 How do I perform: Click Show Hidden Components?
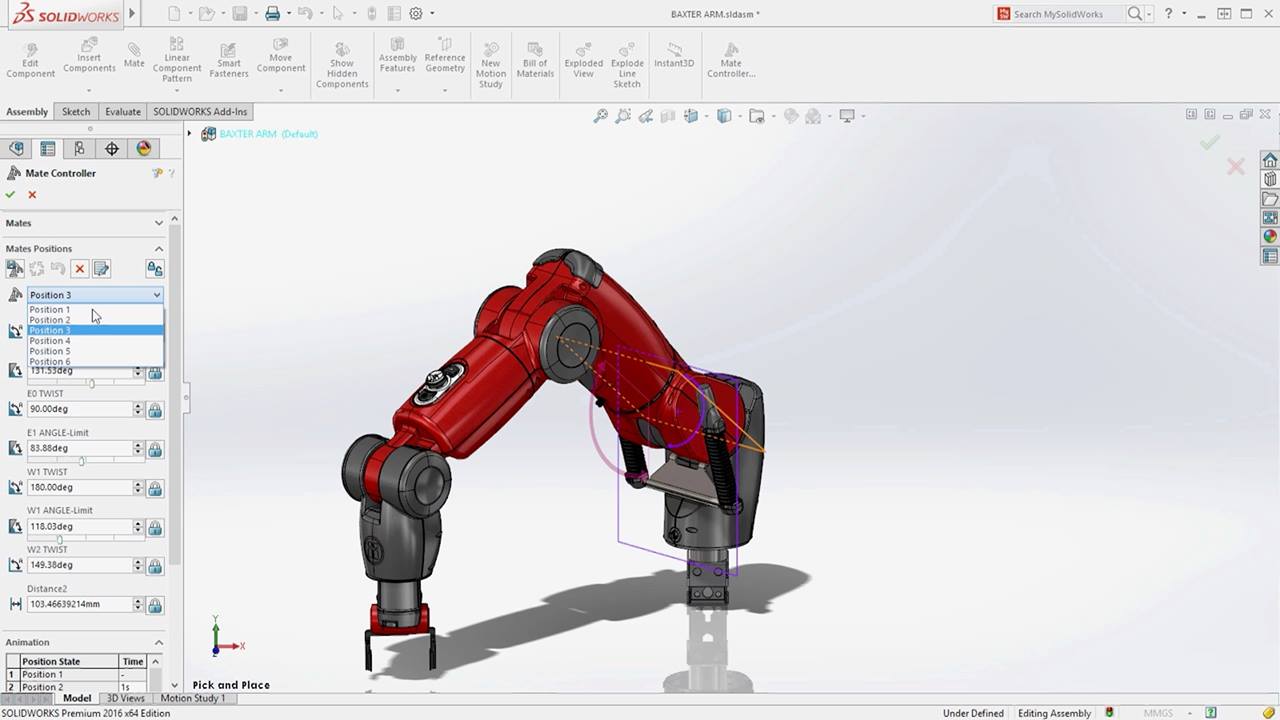point(342,66)
